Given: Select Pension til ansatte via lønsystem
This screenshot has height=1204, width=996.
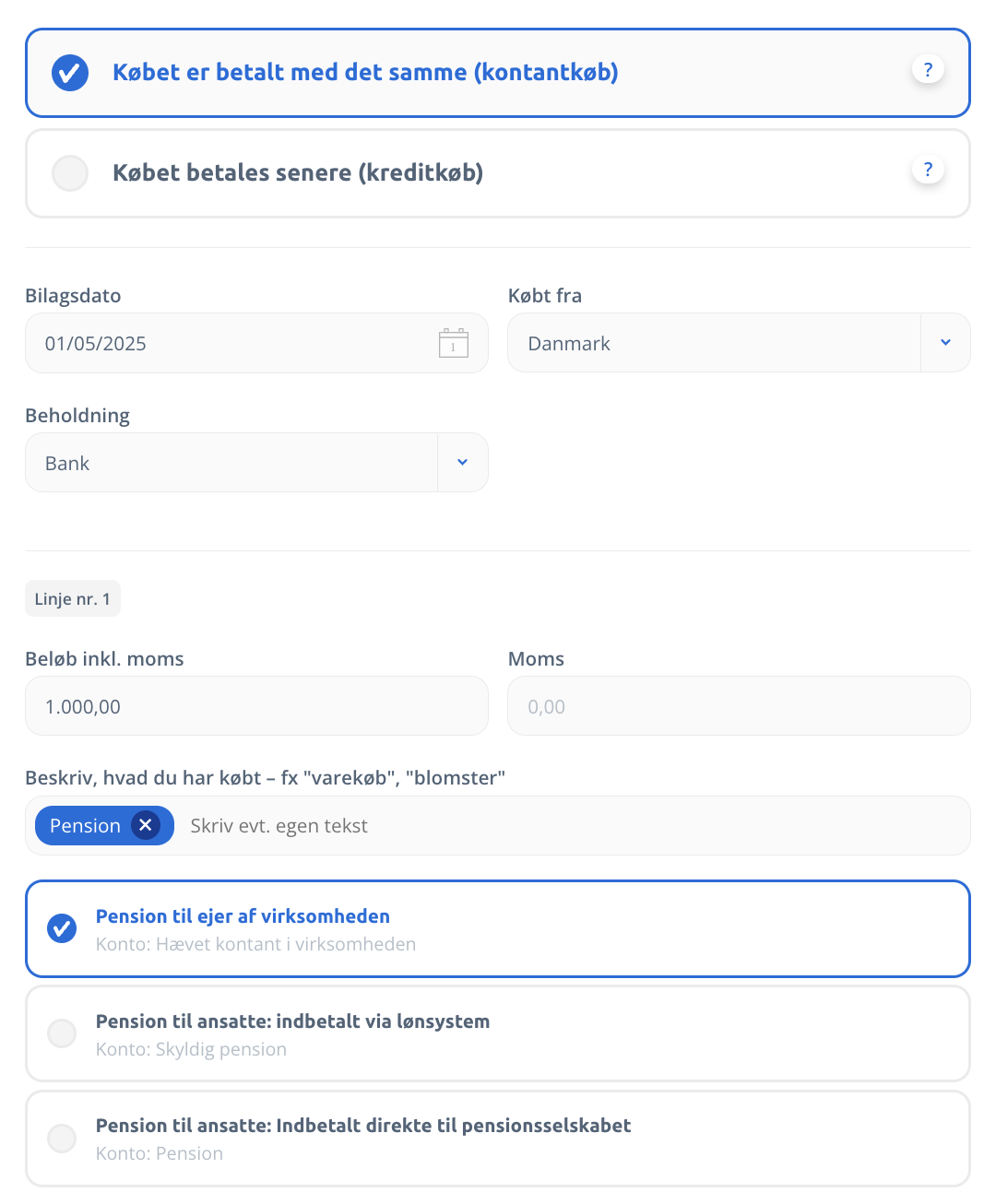Looking at the screenshot, I should pyautogui.click(x=498, y=1033).
